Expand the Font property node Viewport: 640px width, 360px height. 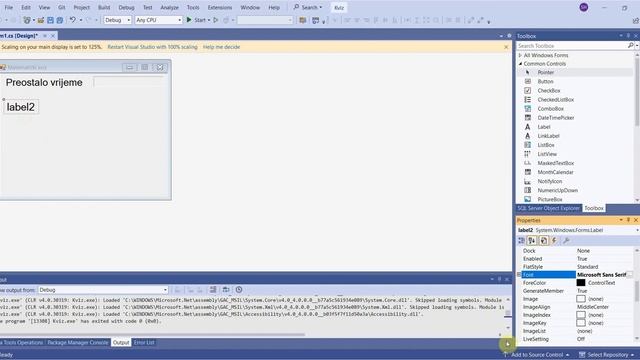pos(519,275)
